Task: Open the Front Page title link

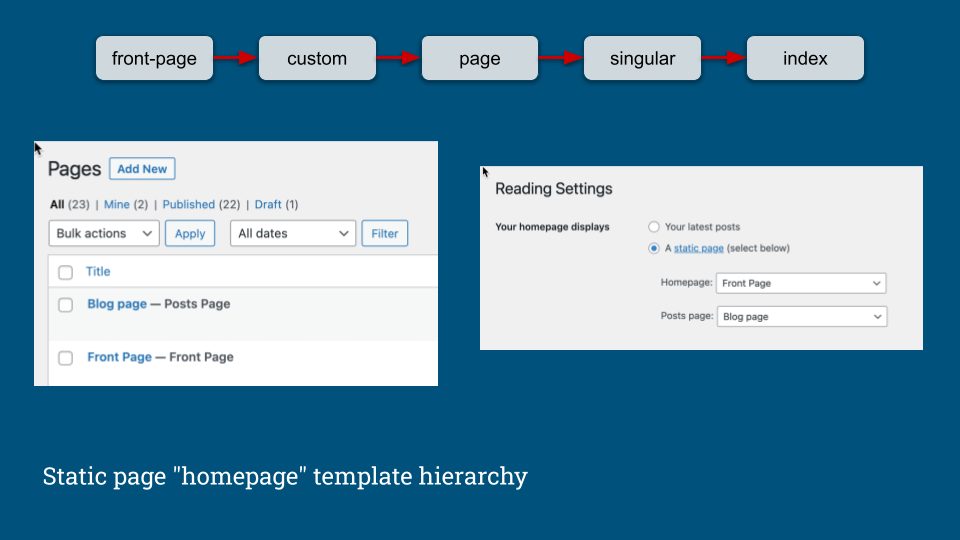Action: pyautogui.click(x=119, y=357)
